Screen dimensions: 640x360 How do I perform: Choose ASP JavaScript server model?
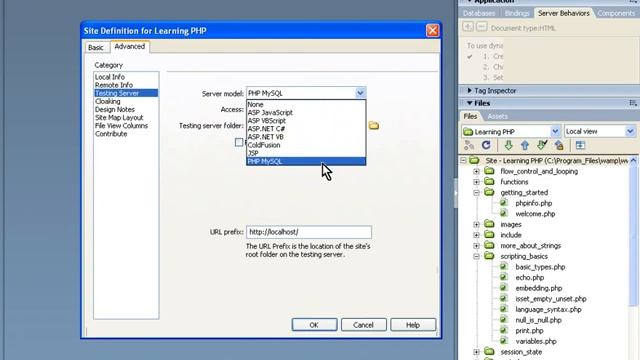pos(306,113)
